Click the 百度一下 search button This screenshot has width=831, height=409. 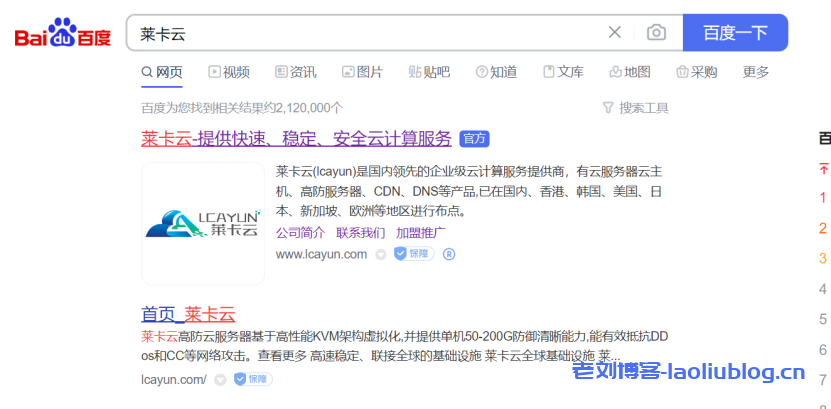pos(735,33)
